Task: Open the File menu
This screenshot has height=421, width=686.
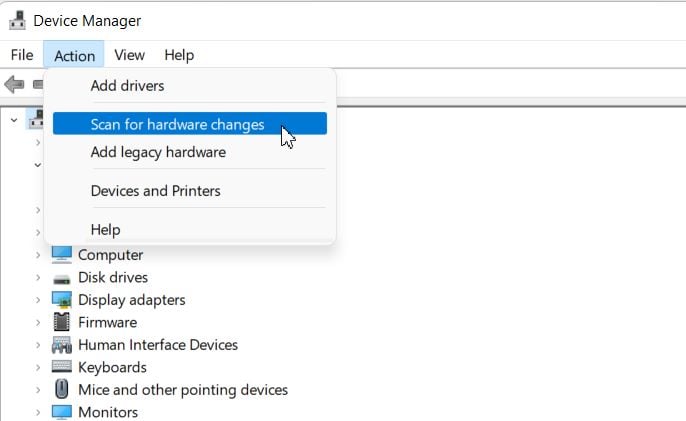Action: pyautogui.click(x=22, y=55)
